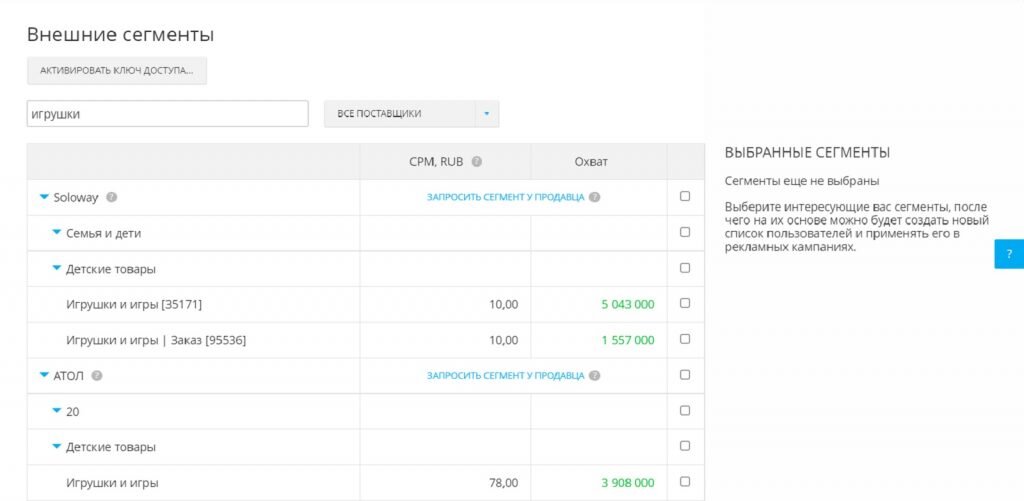Click help icon beside CPM, RUB header
This screenshot has height=501, width=1024.
(477, 162)
